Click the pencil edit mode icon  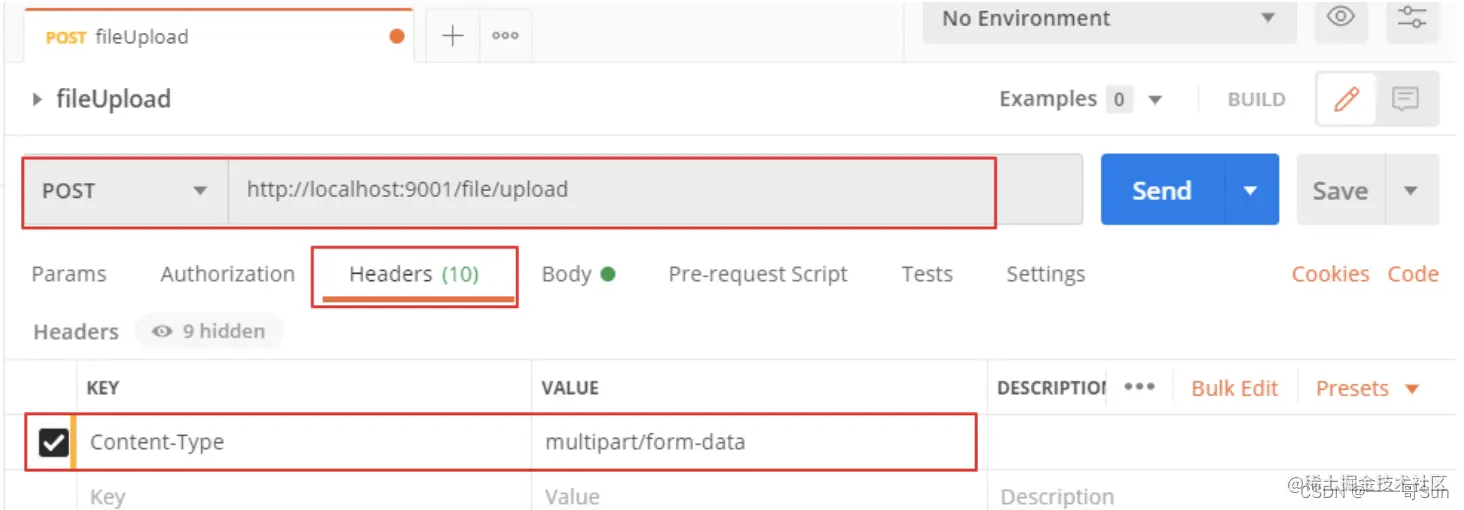[1347, 99]
